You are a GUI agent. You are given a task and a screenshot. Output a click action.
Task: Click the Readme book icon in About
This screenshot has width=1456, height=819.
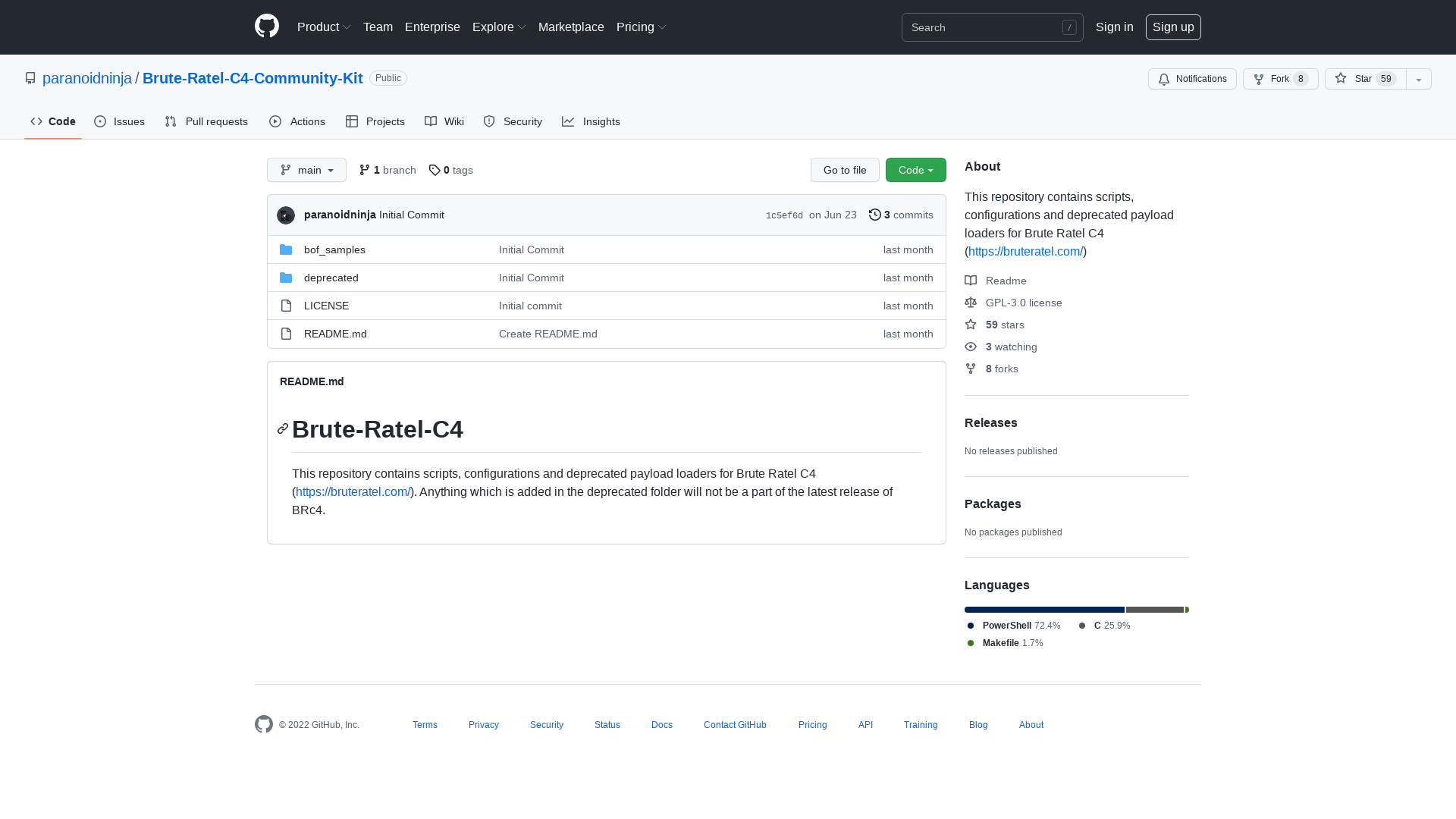tap(971, 281)
